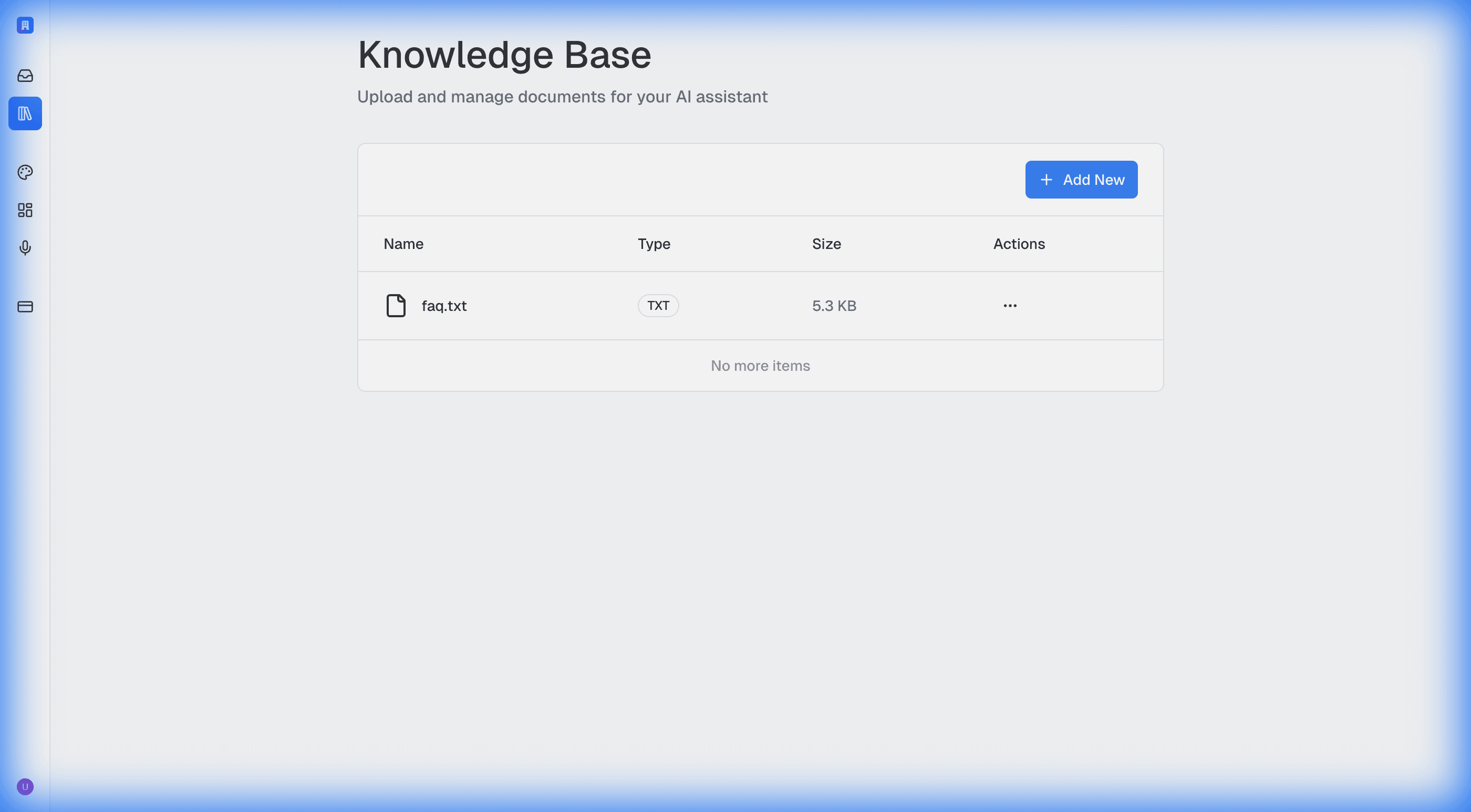Open billing via the card icon
The image size is (1471, 812).
25,307
